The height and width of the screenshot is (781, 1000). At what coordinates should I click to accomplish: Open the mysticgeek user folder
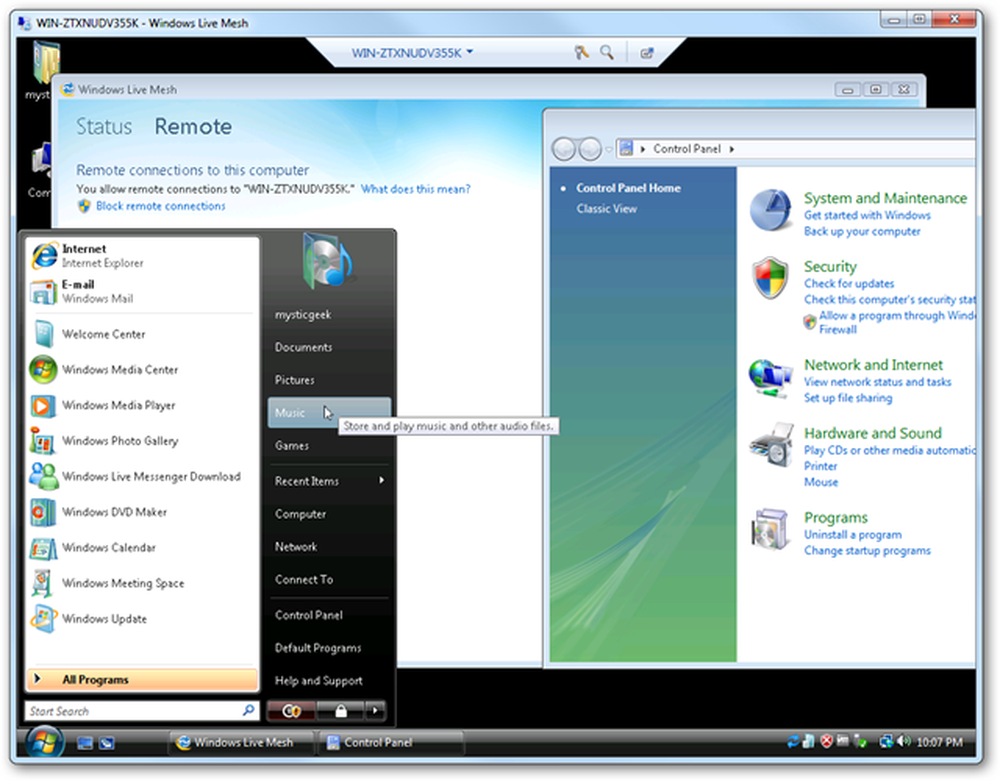coord(329,315)
